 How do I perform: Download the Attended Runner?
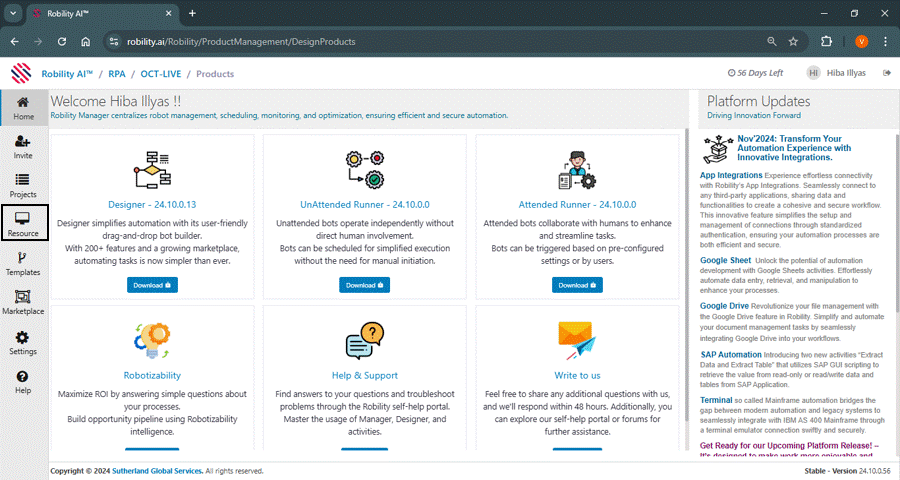click(577, 285)
